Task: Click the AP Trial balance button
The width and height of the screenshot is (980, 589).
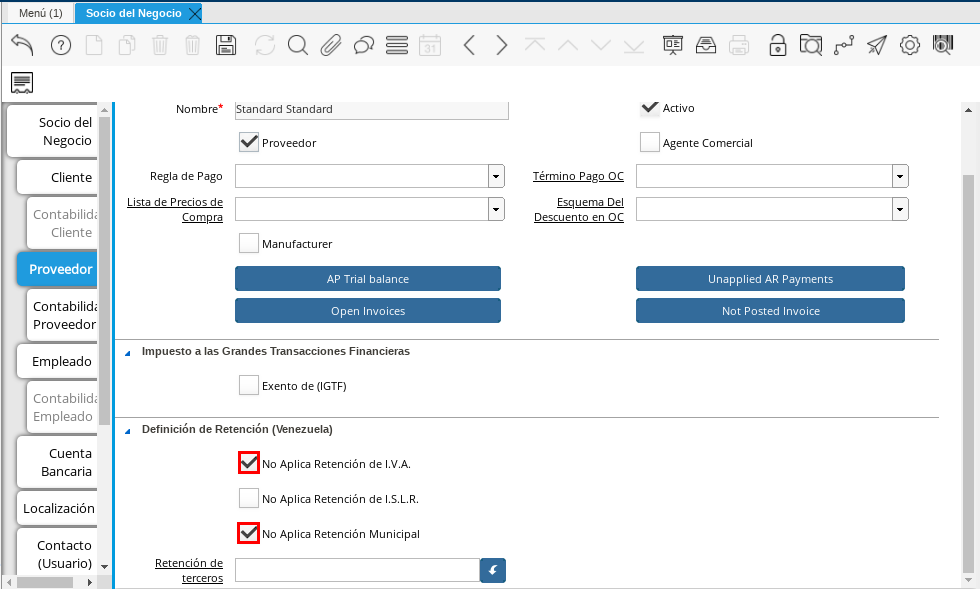Action: 368,279
